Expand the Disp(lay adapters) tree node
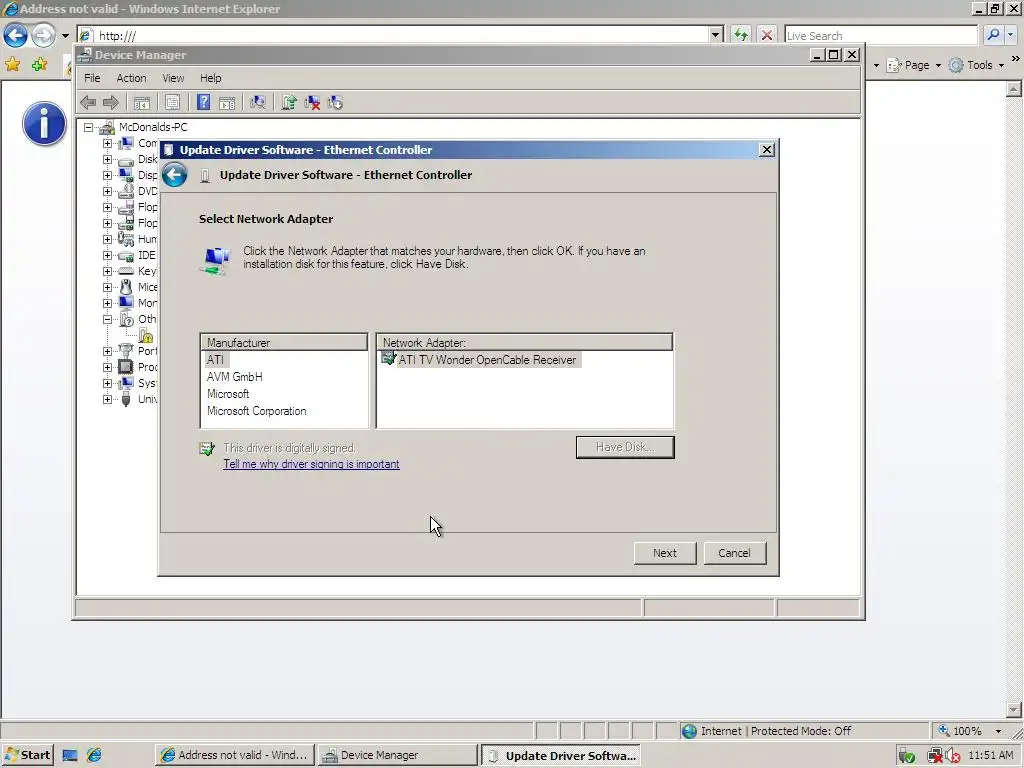This screenshot has height=768, width=1024. pos(107,175)
